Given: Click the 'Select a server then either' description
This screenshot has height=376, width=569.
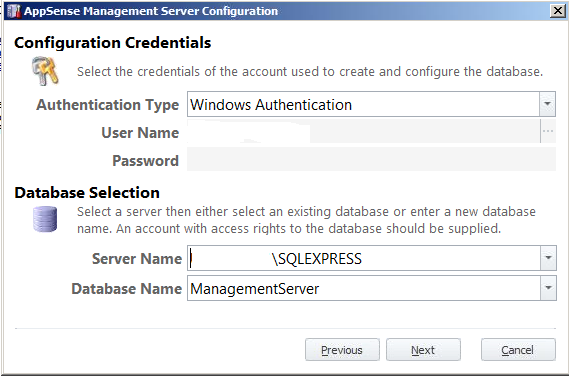Looking at the screenshot, I should coord(306,220).
